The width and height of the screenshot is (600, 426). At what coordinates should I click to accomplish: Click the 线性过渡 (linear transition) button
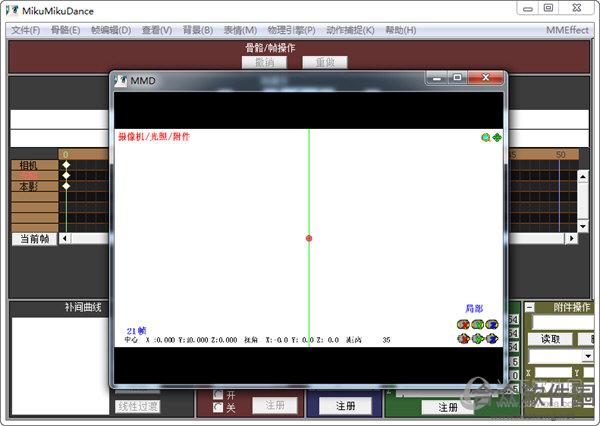coord(138,406)
